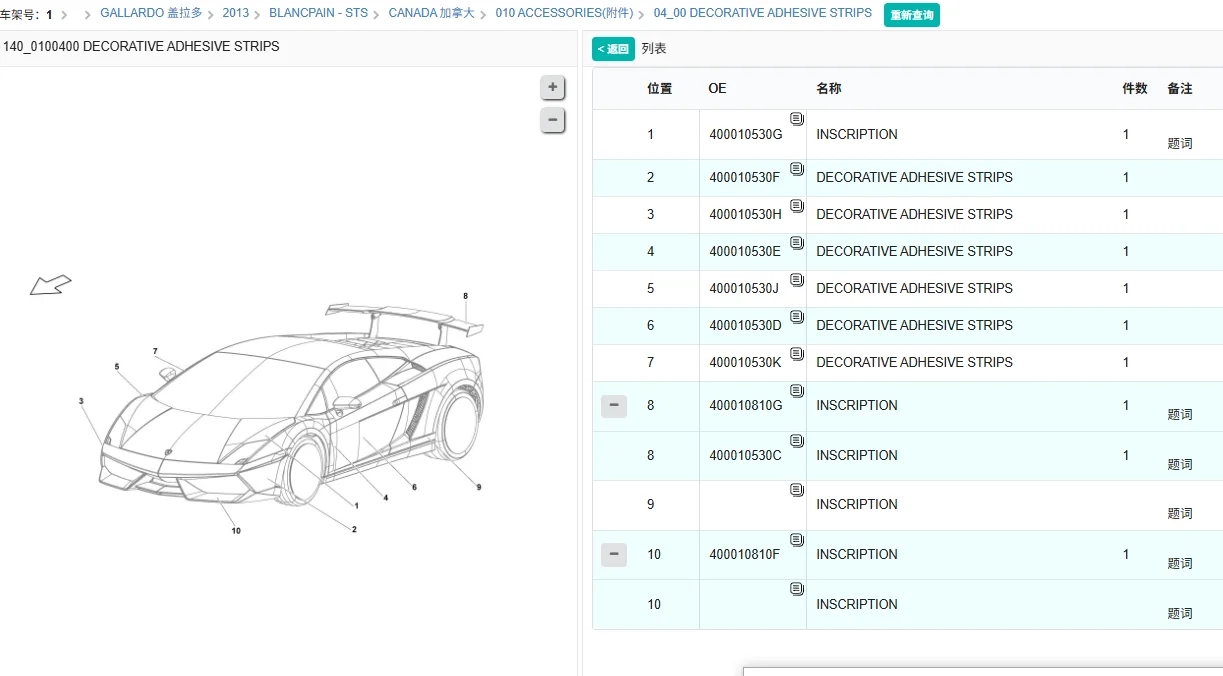Click INSCRIPTION name in position 1 row

[x=857, y=134]
